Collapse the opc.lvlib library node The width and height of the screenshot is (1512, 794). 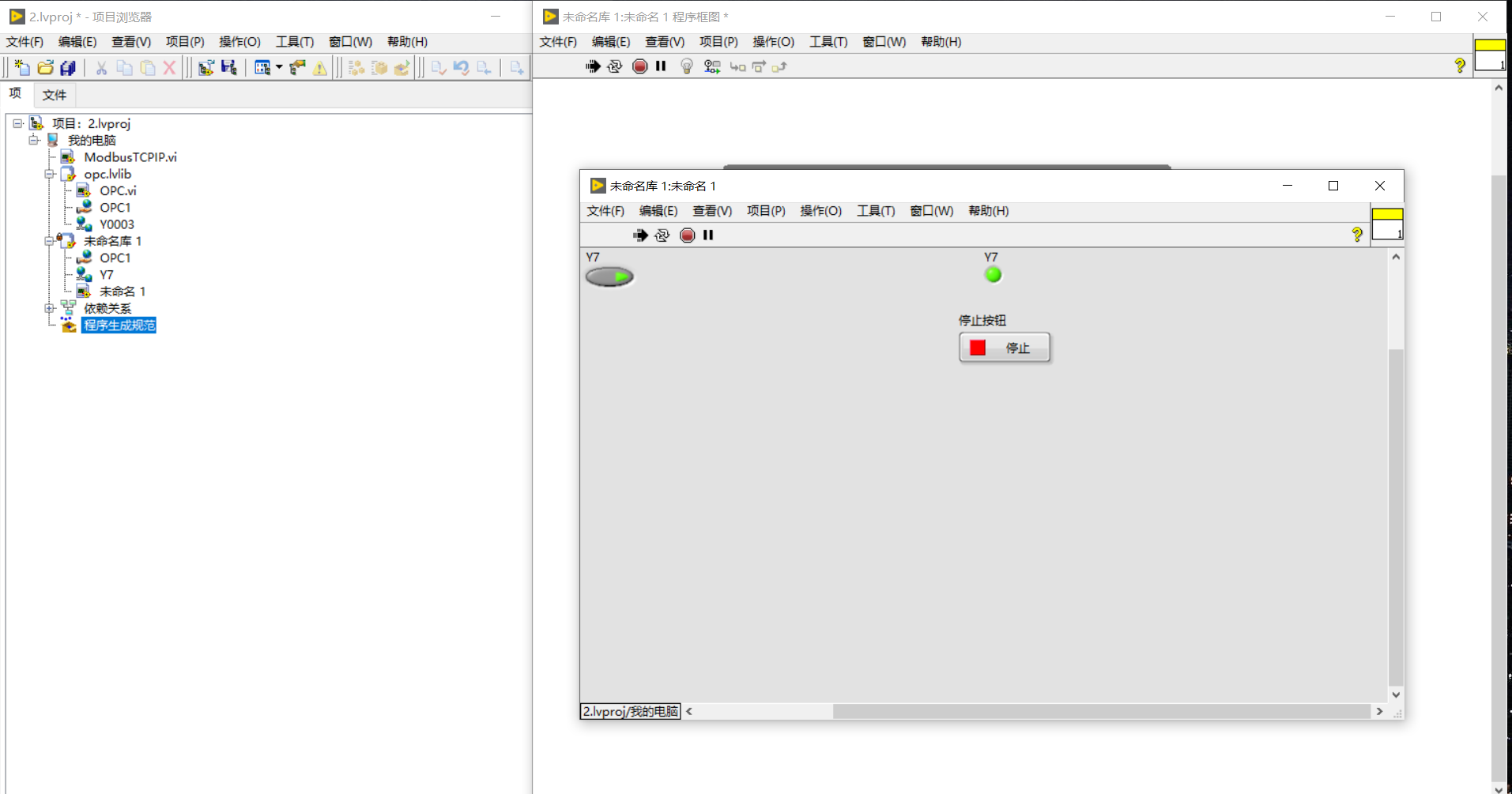coord(49,174)
